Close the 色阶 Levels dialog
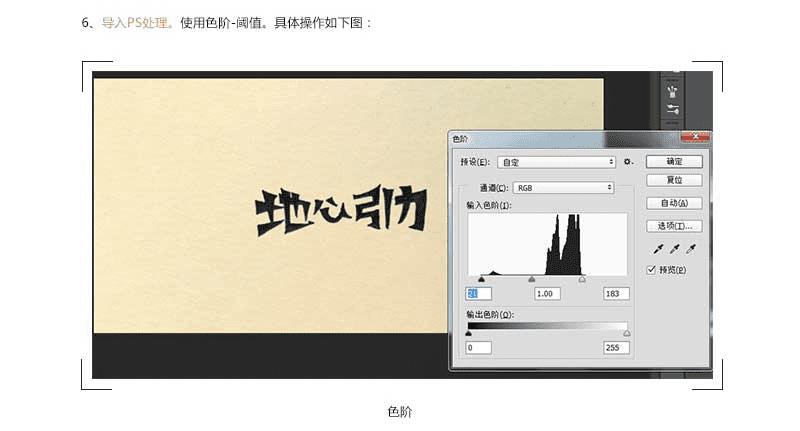 point(695,137)
